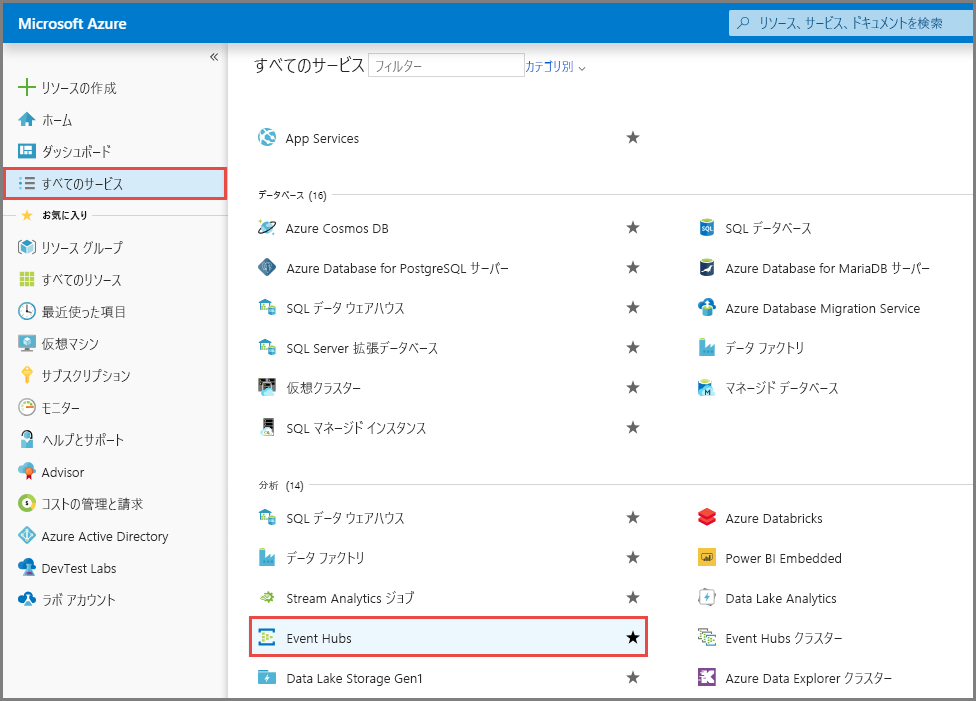This screenshot has width=976, height=701.
Task: Toggle favorite star for Azure Cosmos DB
Action: tap(633, 227)
